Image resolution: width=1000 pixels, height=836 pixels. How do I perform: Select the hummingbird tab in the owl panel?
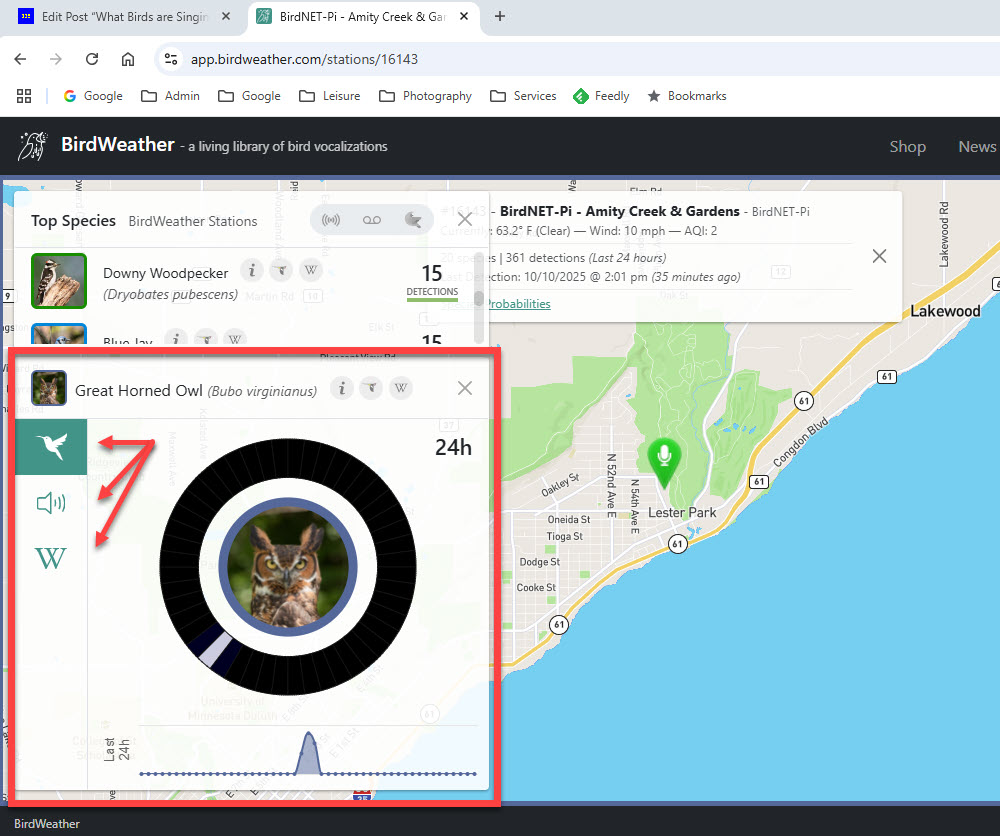51,447
